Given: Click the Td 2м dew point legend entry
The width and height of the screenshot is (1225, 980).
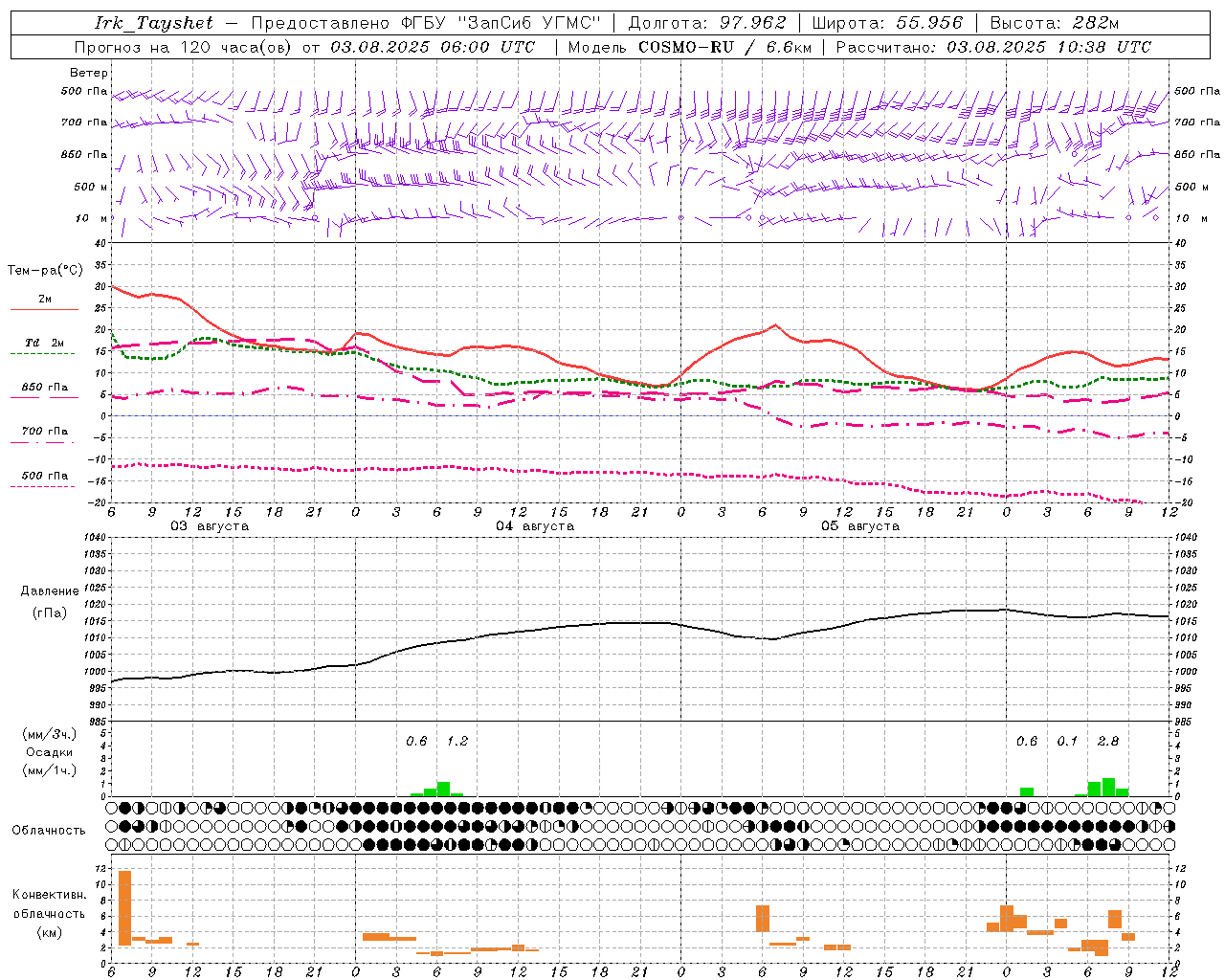Looking at the screenshot, I should pyautogui.click(x=45, y=343).
